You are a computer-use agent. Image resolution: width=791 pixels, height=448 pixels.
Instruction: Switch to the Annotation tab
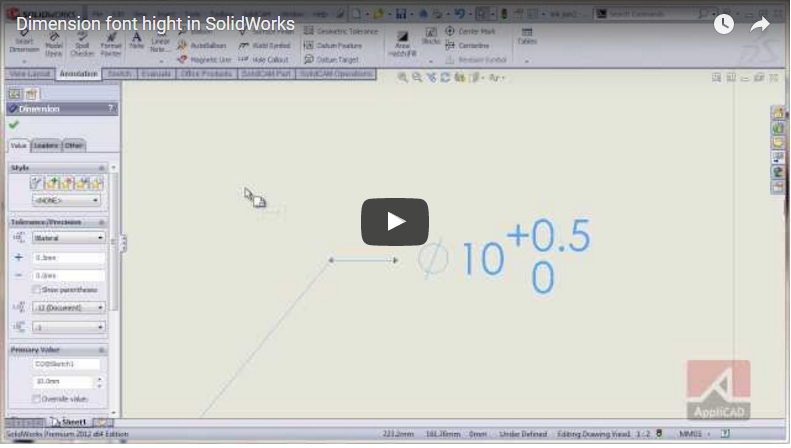pyautogui.click(x=78, y=74)
